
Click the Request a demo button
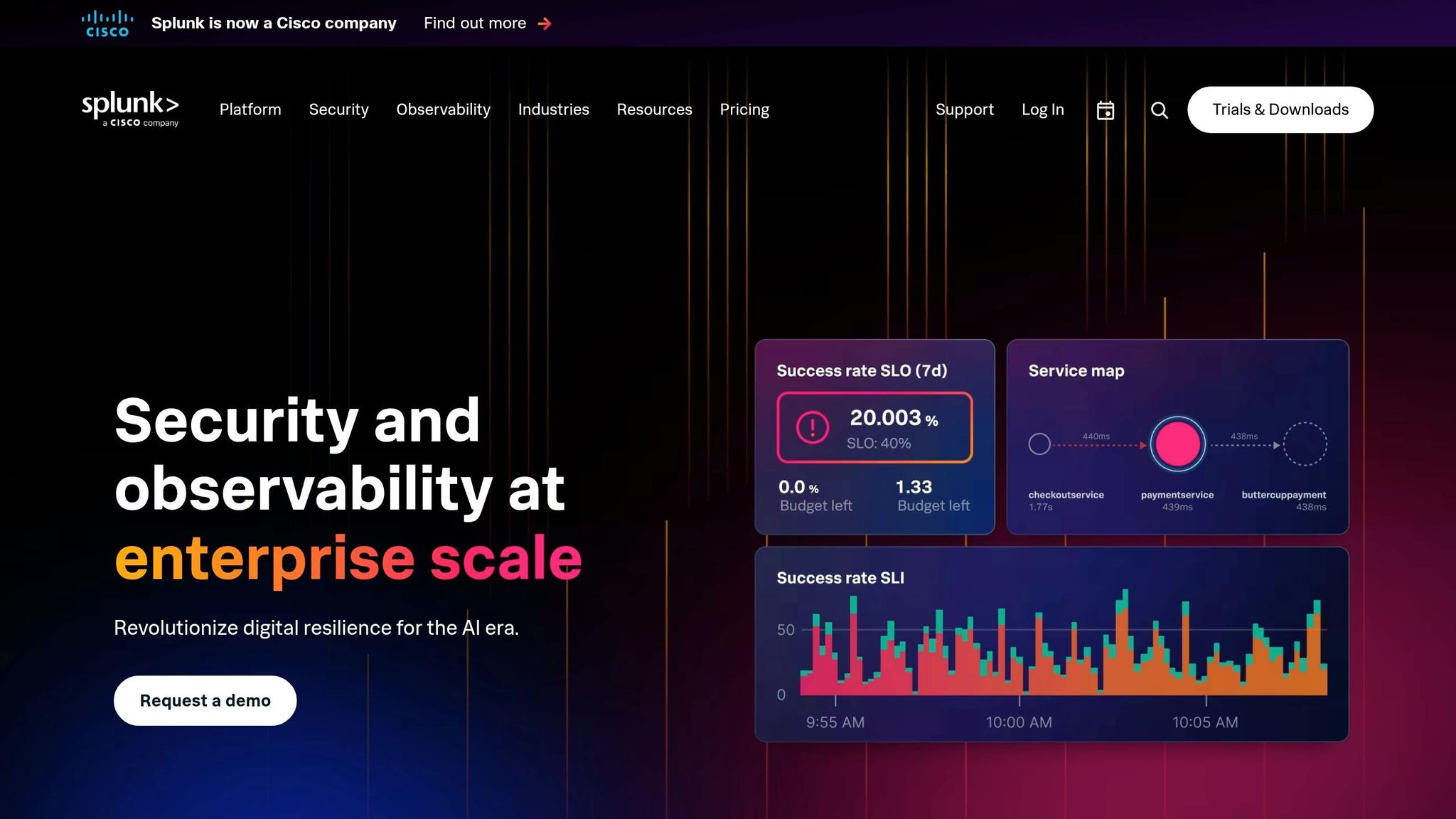coord(205,700)
